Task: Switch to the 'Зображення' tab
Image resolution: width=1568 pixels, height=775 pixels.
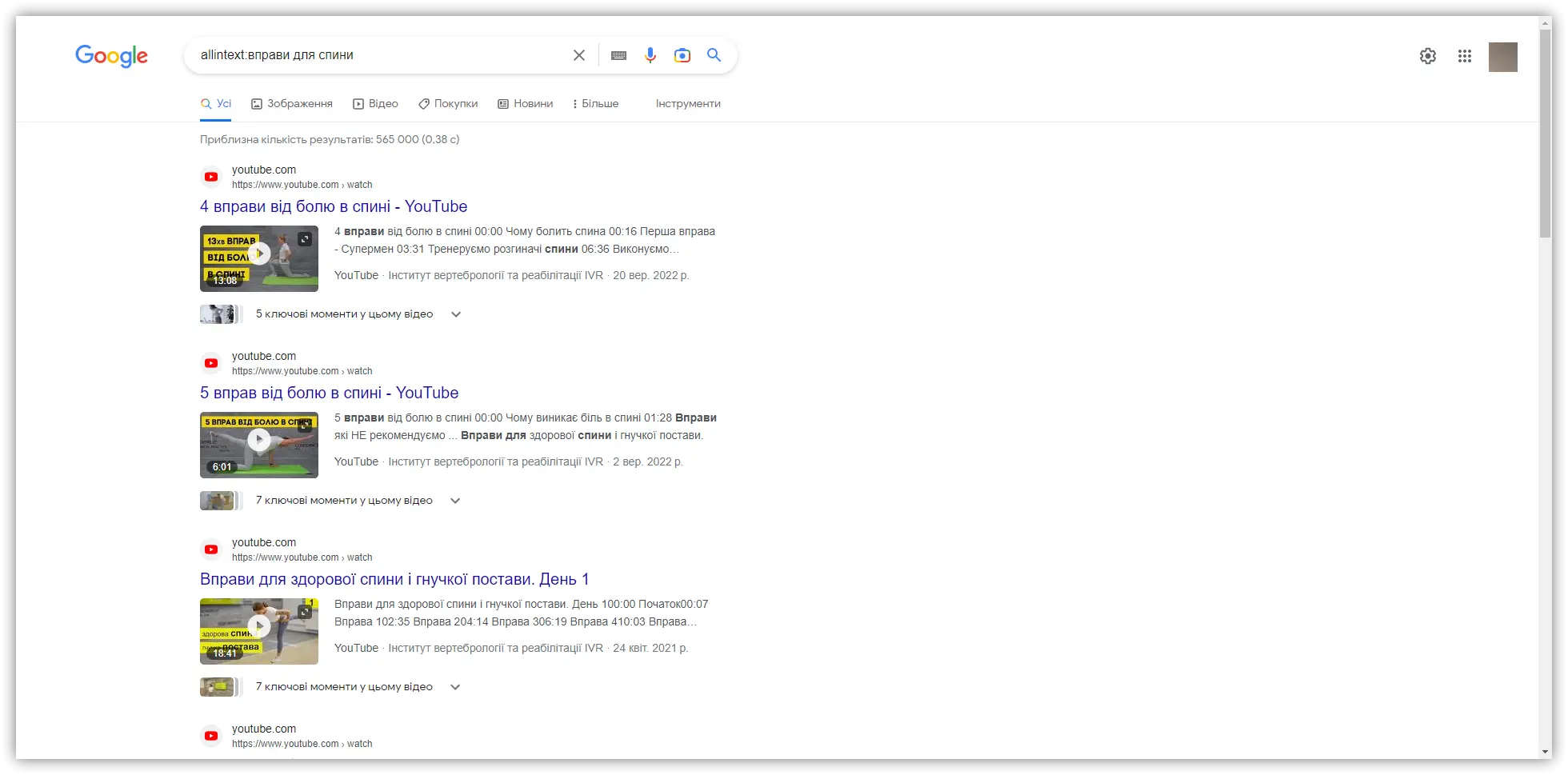Action: point(292,104)
